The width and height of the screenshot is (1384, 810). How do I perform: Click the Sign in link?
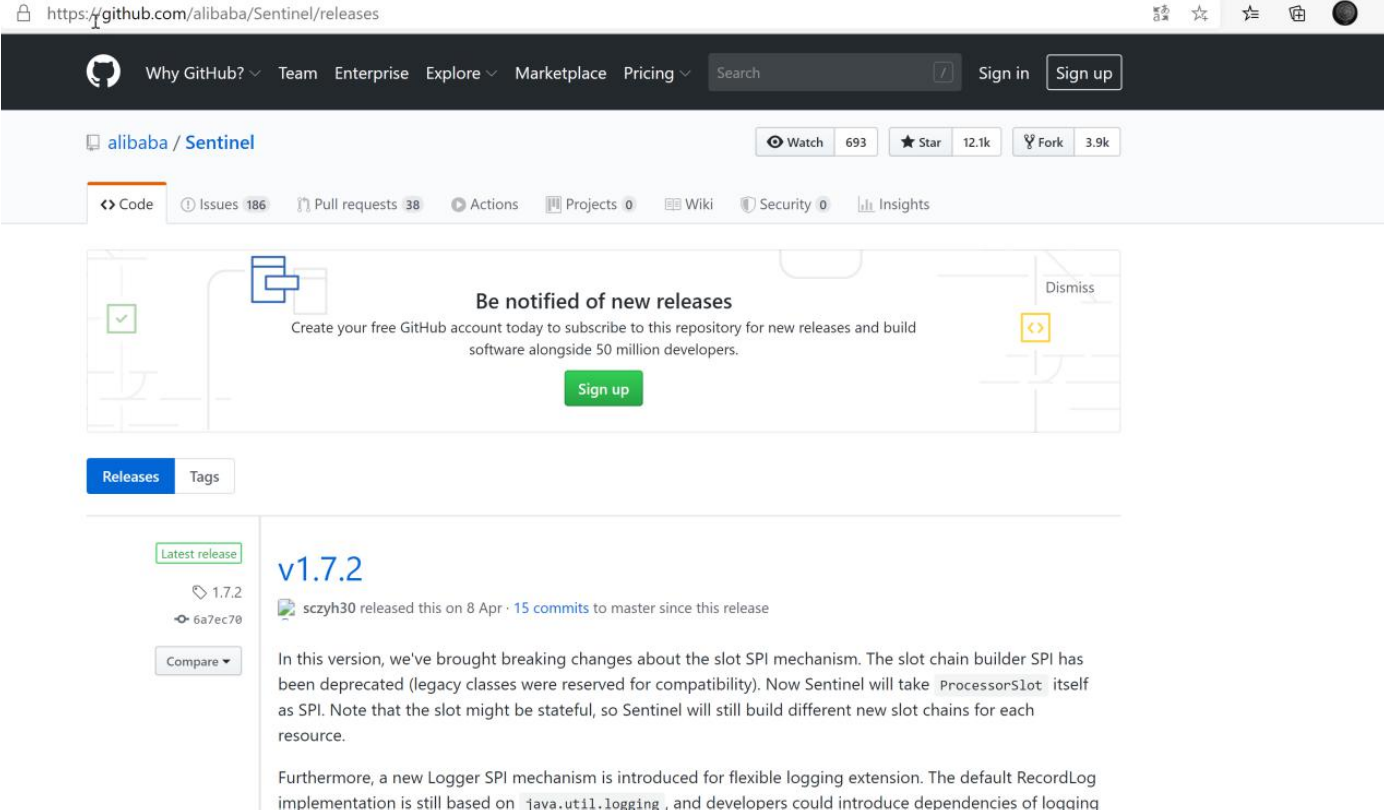pos(1003,73)
